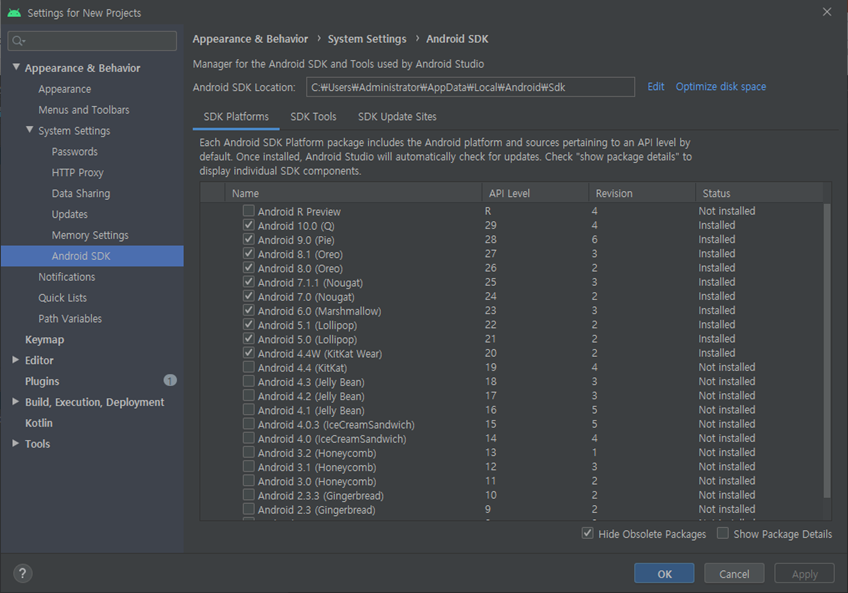
Task: Click the Android Studio logo icon
Action: [x=14, y=12]
